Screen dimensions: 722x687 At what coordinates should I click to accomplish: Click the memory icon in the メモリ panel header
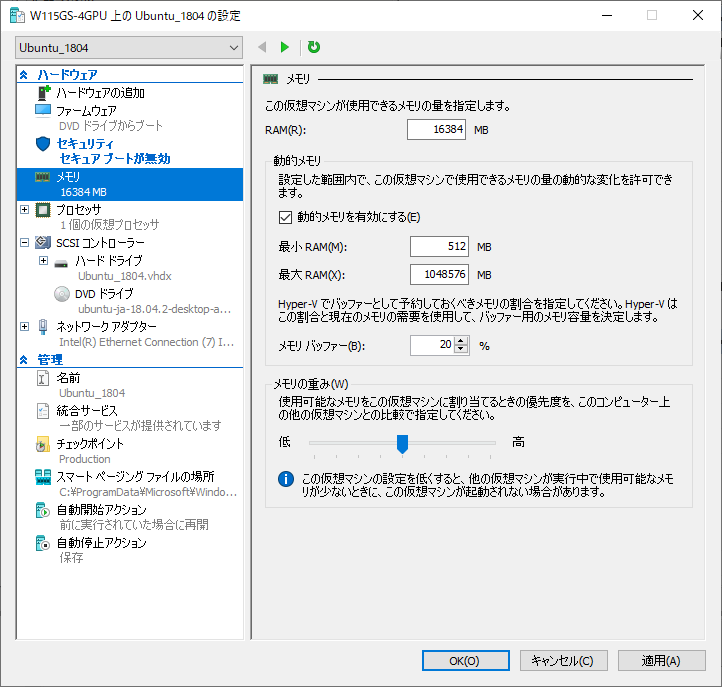271,79
